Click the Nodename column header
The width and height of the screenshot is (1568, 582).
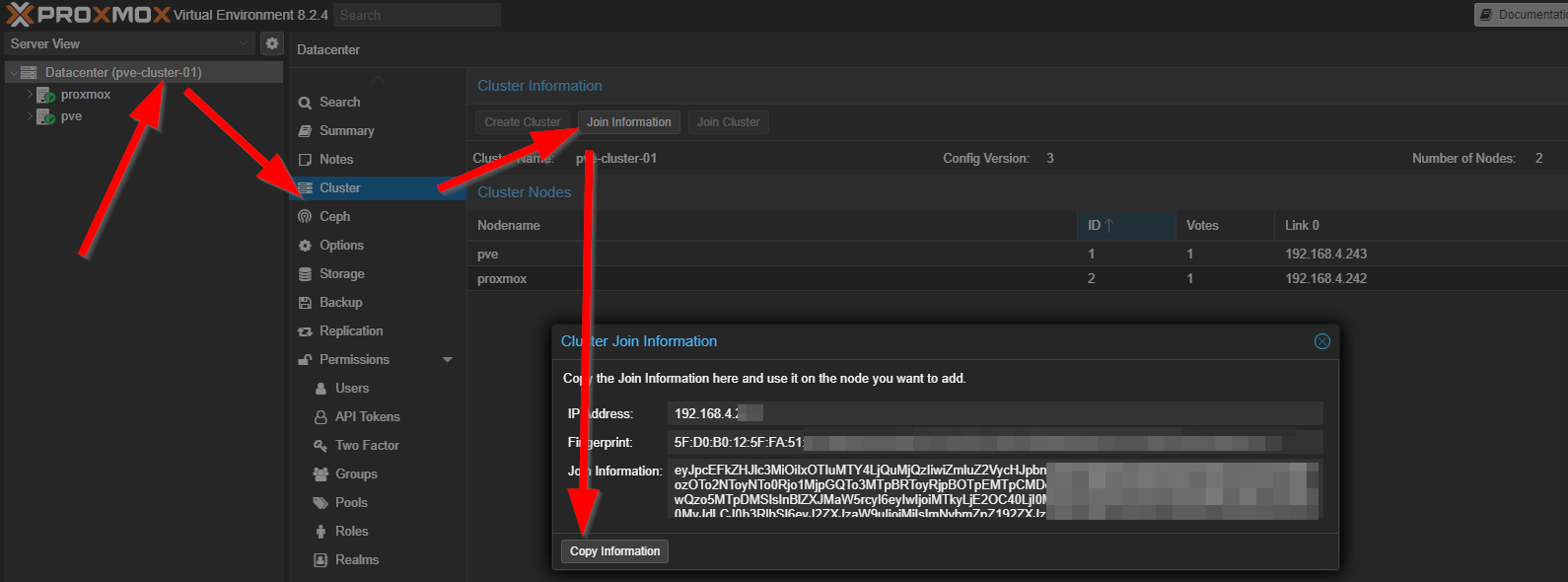[x=772, y=226]
